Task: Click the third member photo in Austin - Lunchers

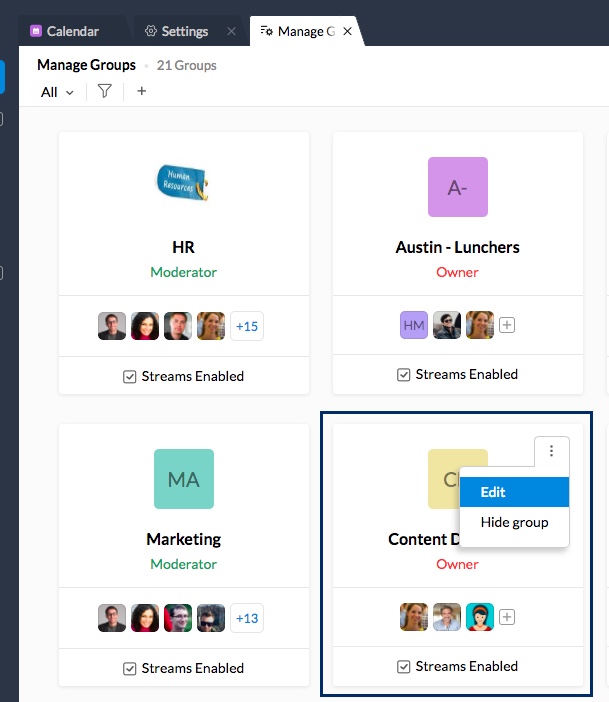Action: pos(480,325)
